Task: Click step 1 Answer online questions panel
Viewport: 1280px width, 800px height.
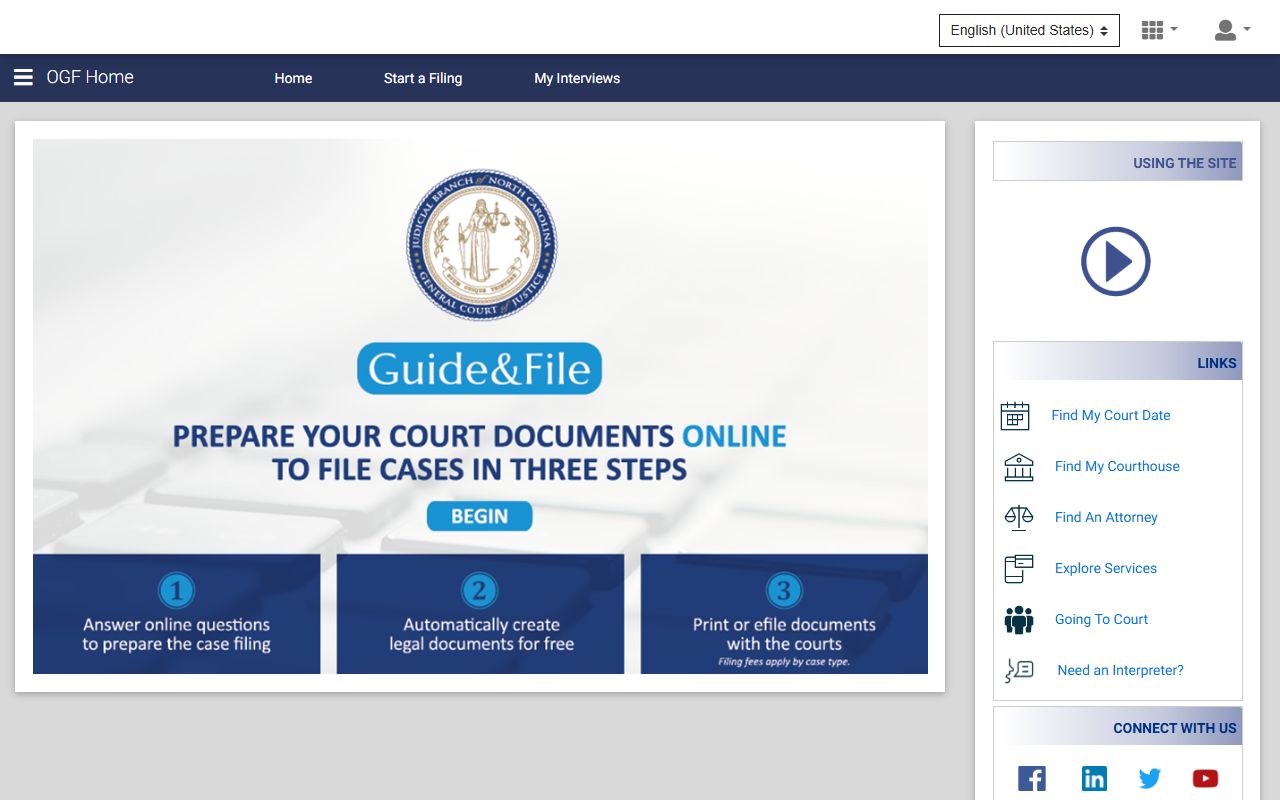Action: (177, 614)
